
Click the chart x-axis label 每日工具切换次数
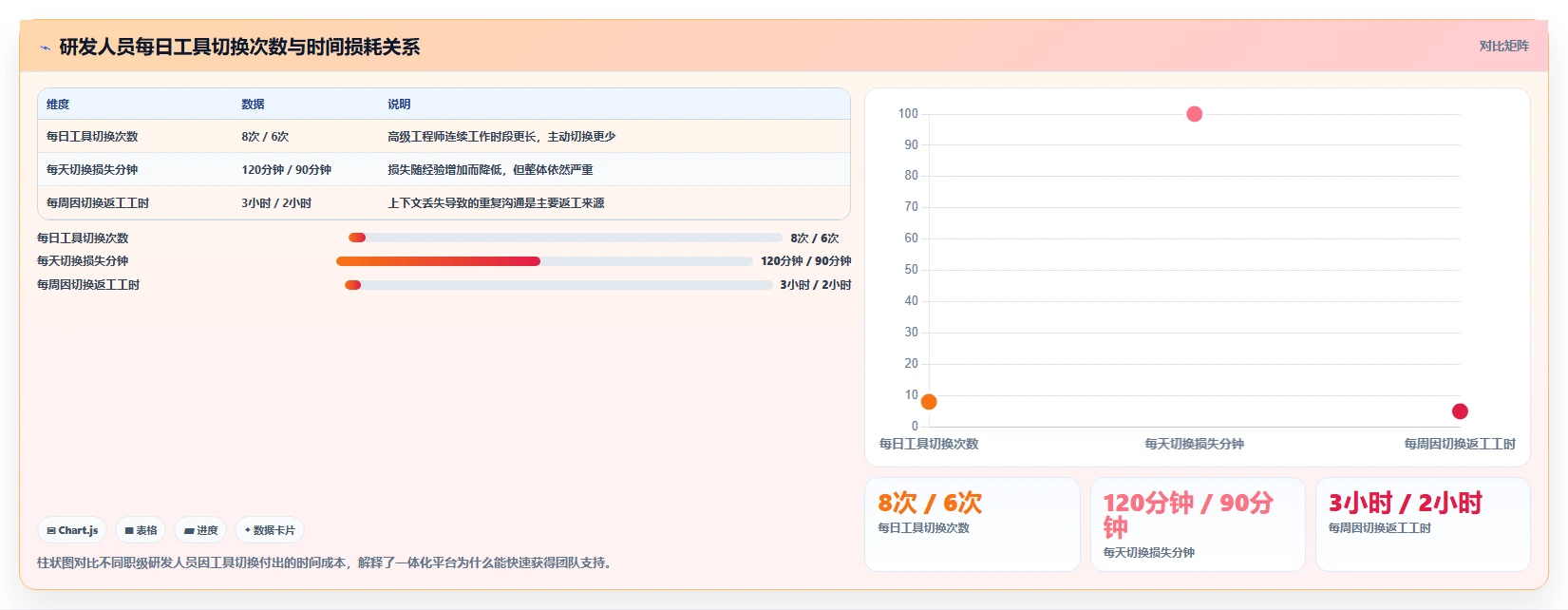coord(929,444)
